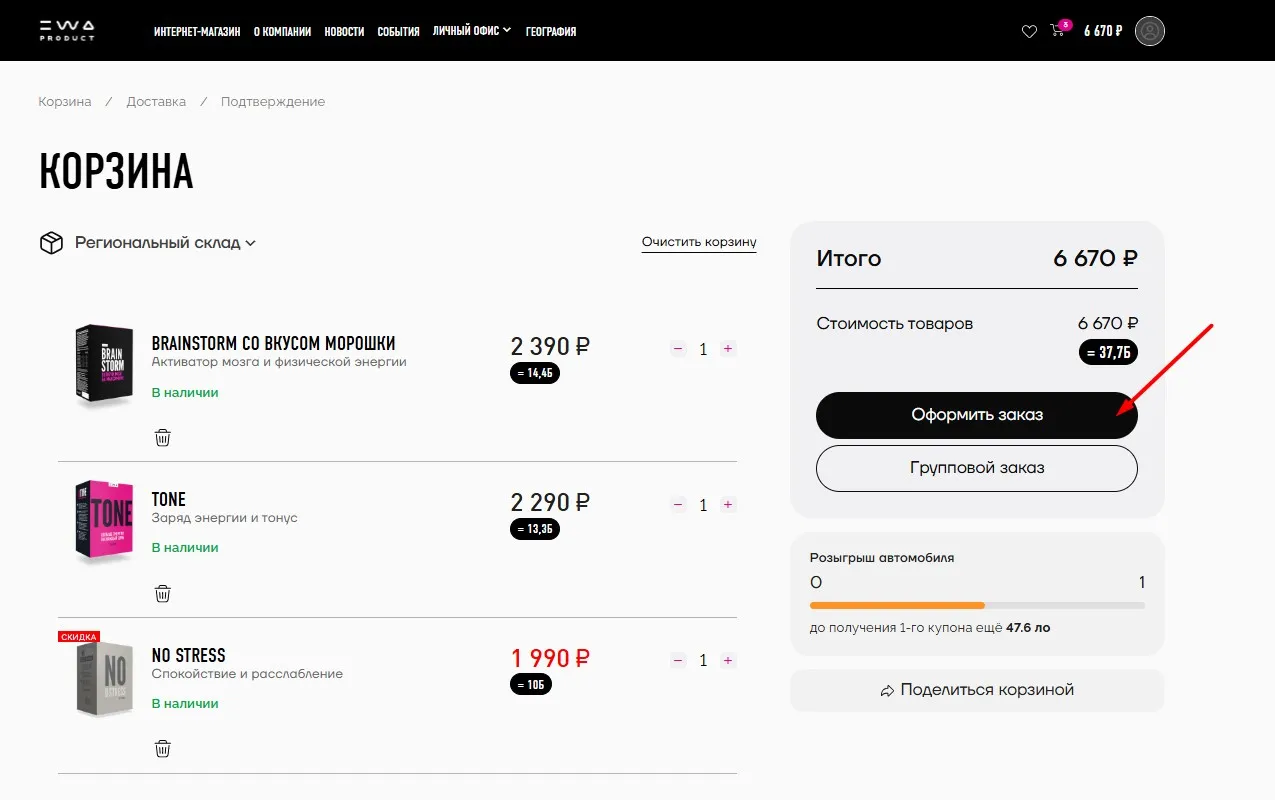
Task: Open the shopping cart icon in header
Action: 1058,31
